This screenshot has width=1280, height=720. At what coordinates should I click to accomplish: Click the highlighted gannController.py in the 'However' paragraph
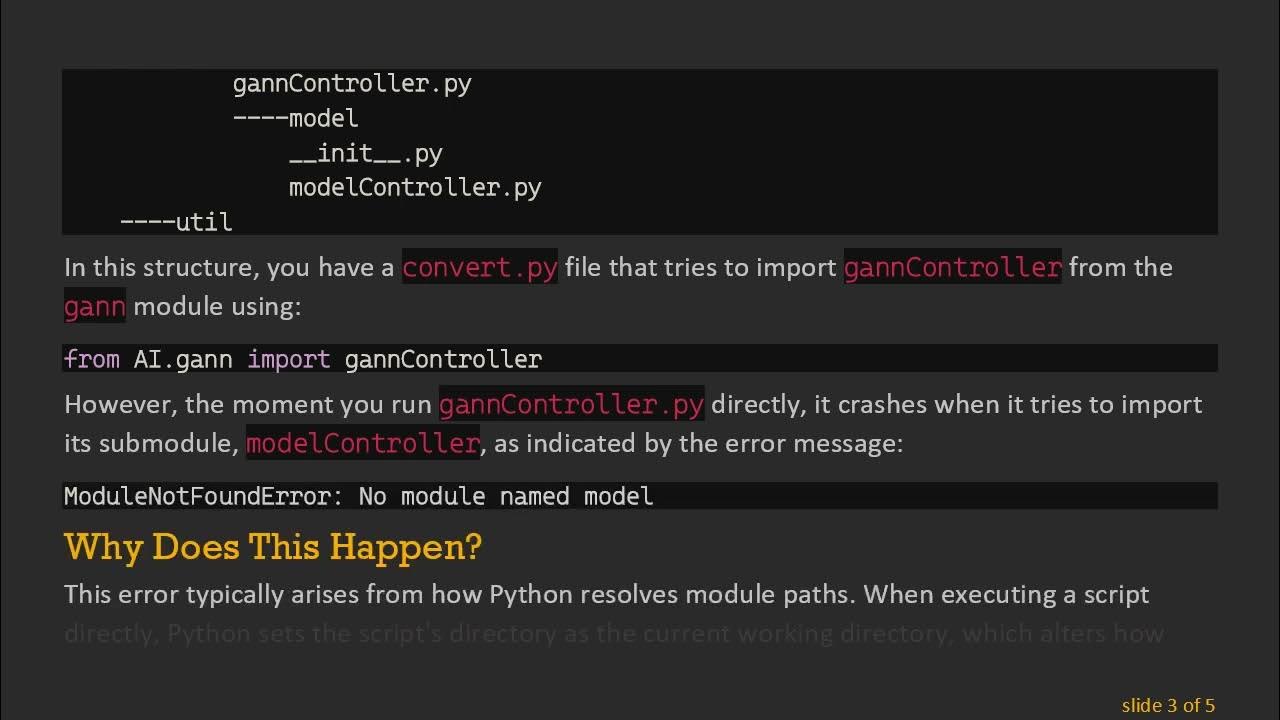571,405
